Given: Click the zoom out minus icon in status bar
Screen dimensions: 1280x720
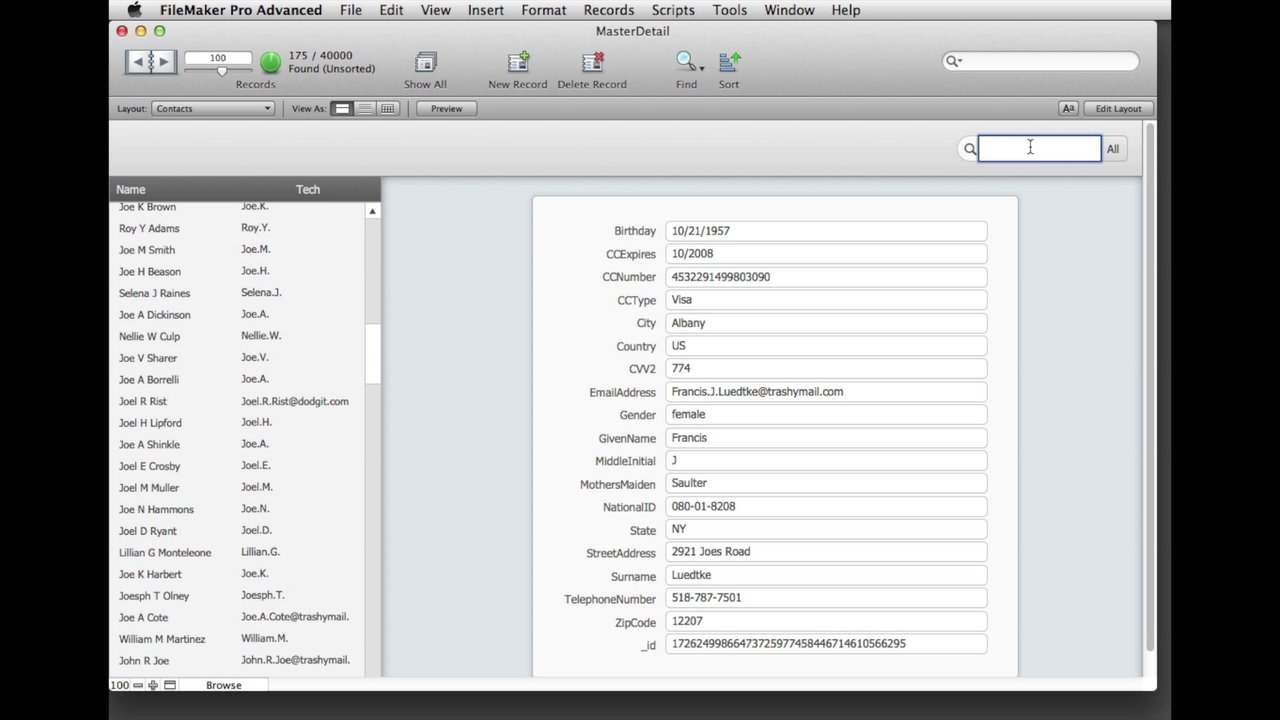Looking at the screenshot, I should click(x=138, y=685).
